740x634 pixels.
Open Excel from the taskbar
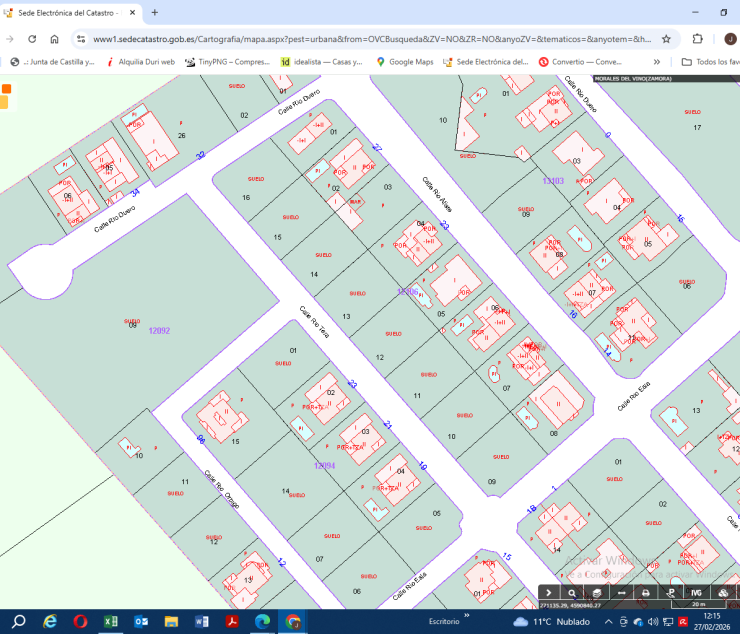click(x=111, y=621)
